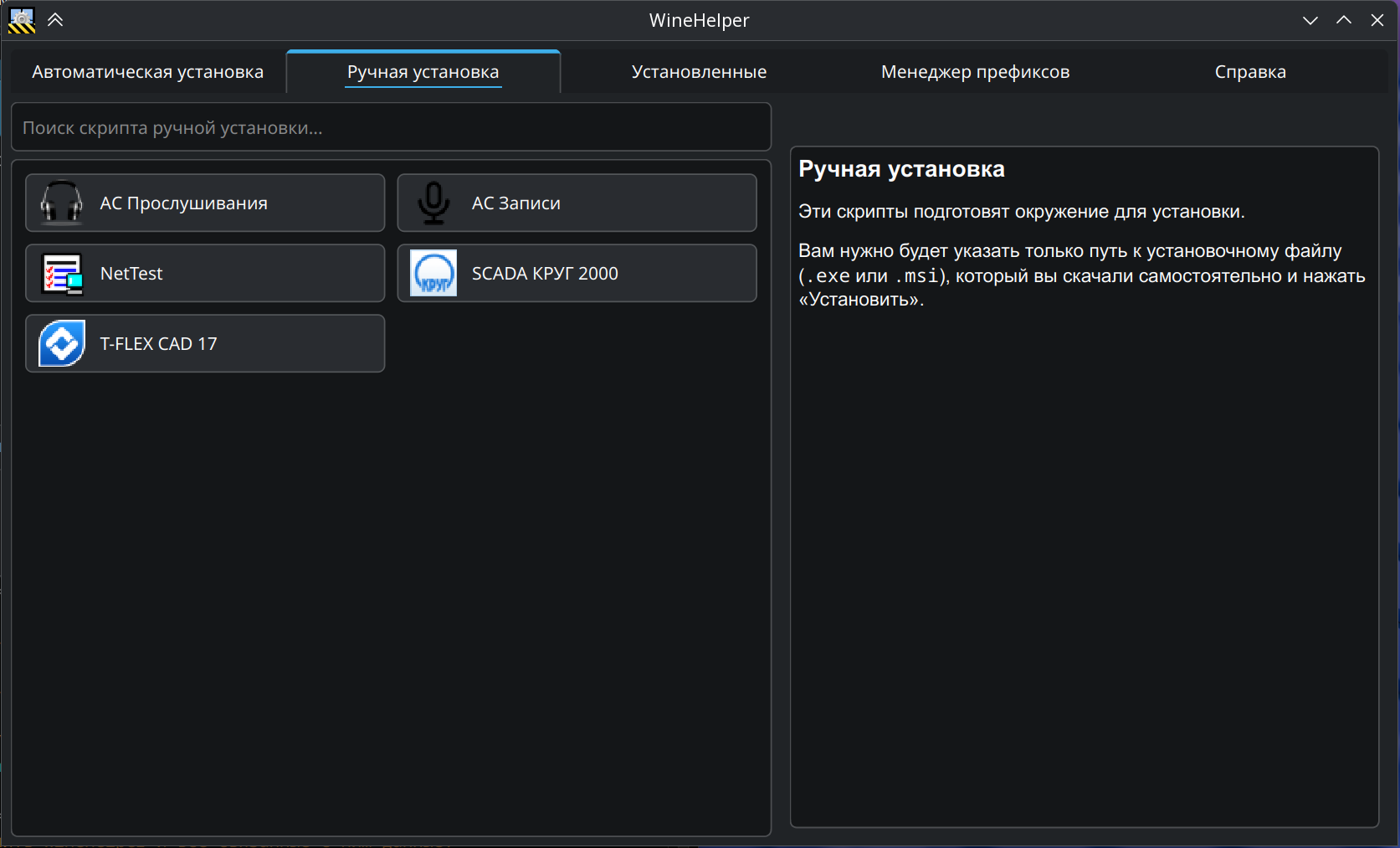This screenshot has height=848, width=1400.
Task: Close the WineHelper window
Action: pyautogui.click(x=1377, y=20)
